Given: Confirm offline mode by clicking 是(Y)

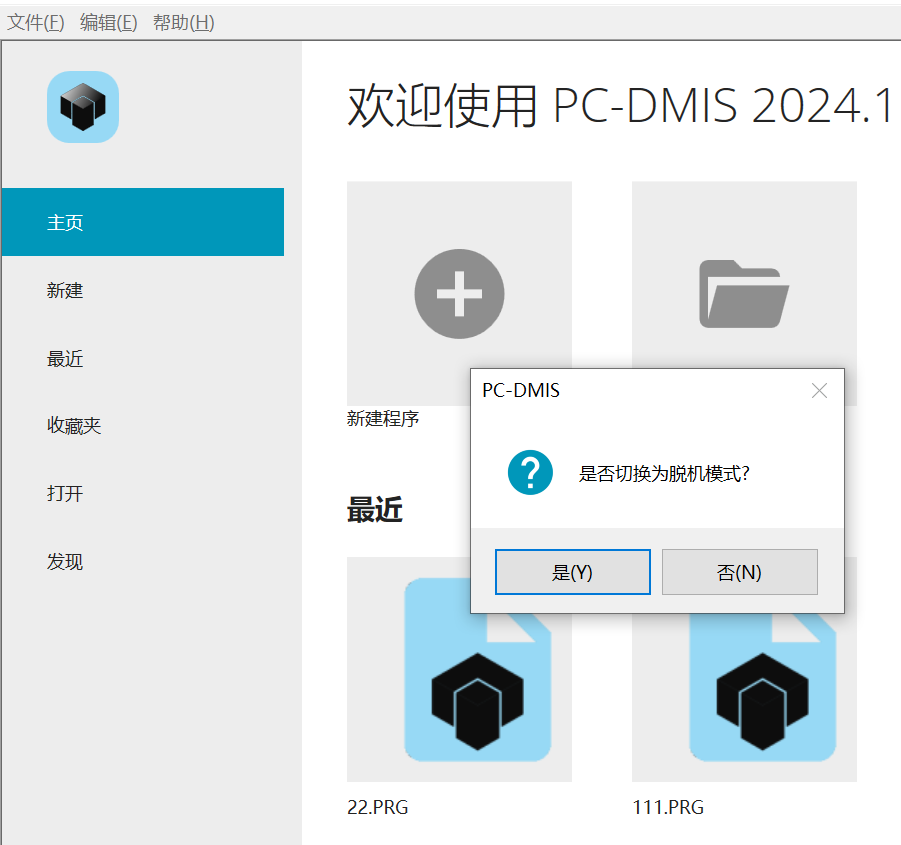Looking at the screenshot, I should [x=572, y=571].
